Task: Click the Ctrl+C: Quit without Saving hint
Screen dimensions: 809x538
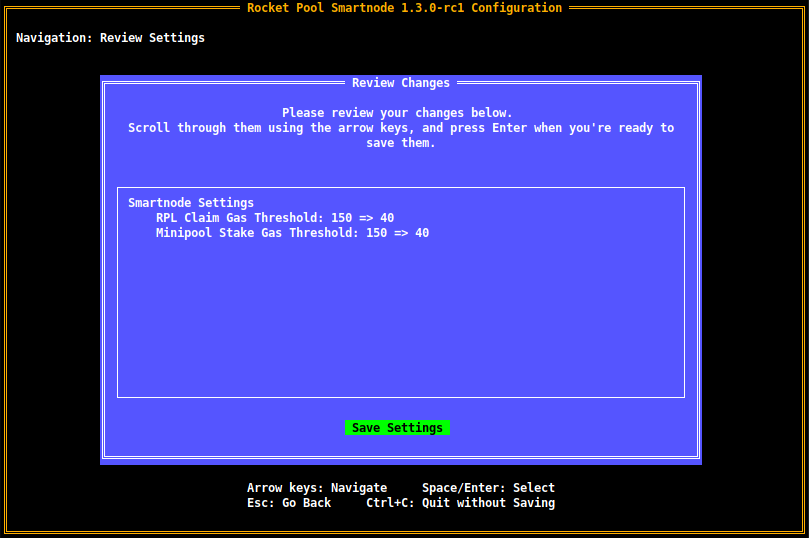Action: 460,503
